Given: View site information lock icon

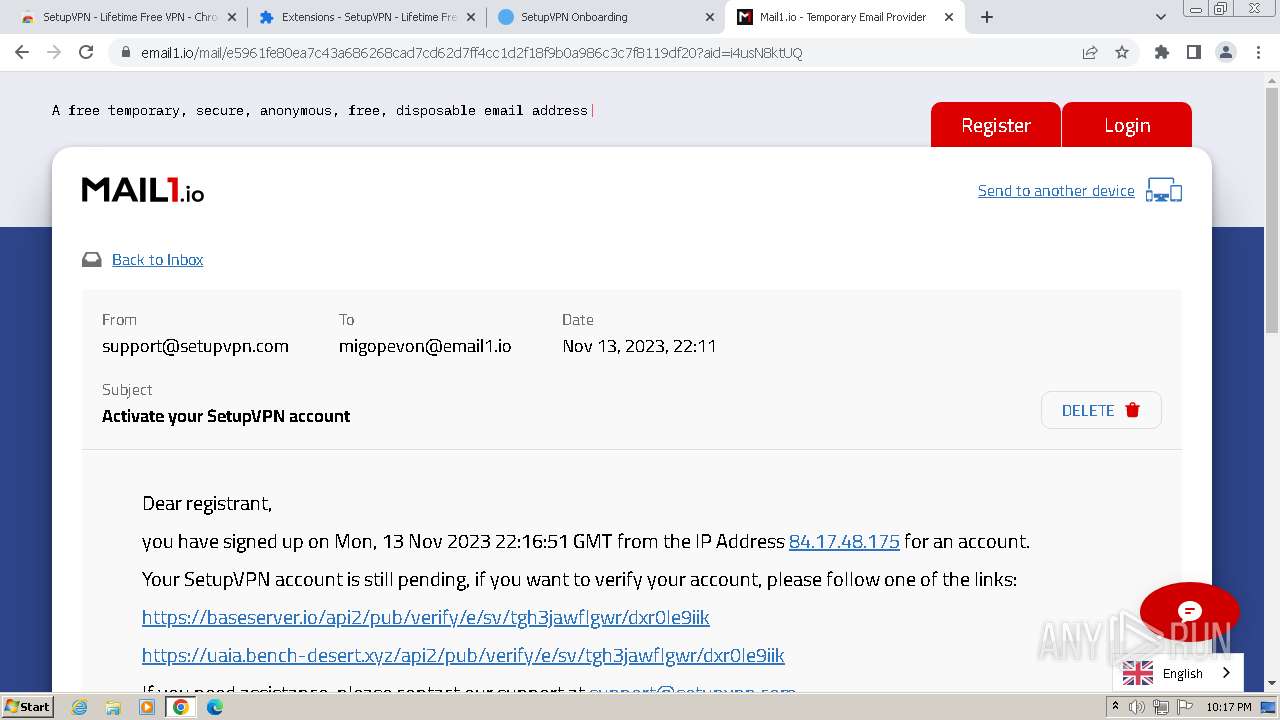Looking at the screenshot, I should (126, 52).
